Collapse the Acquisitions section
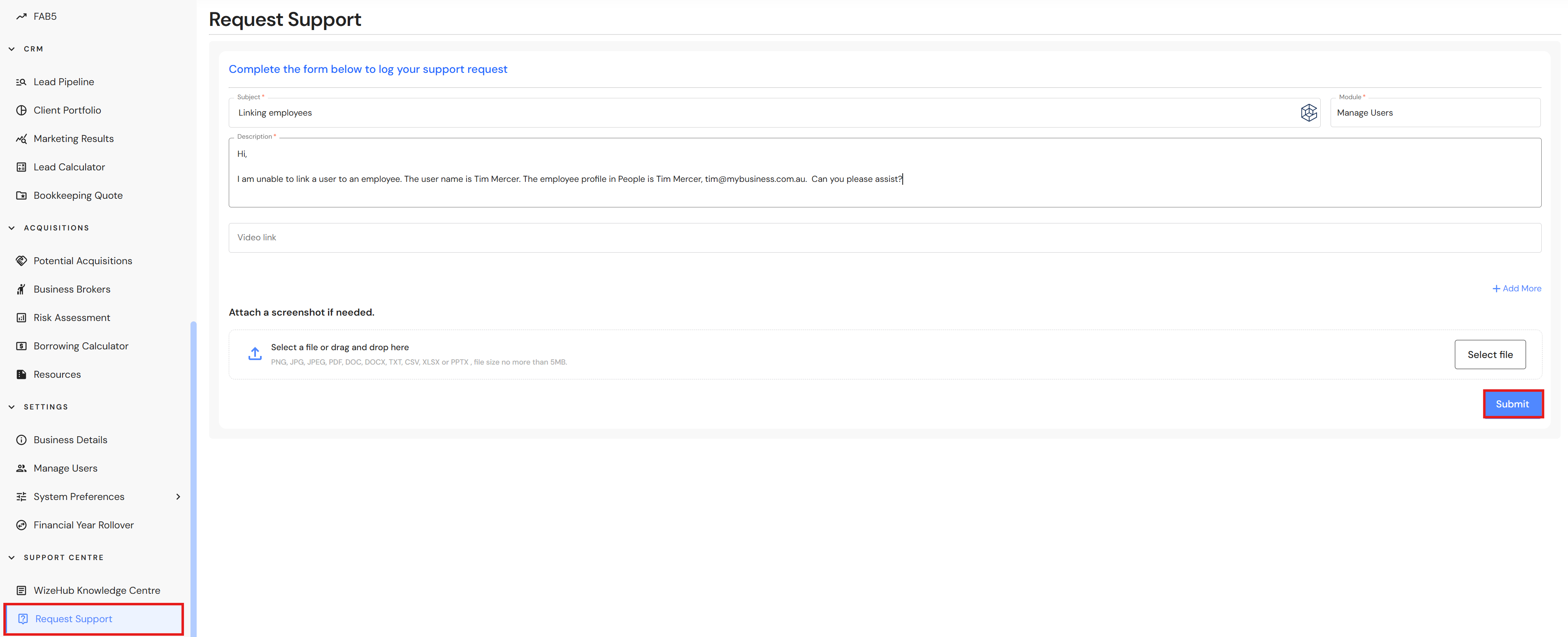 (12, 228)
